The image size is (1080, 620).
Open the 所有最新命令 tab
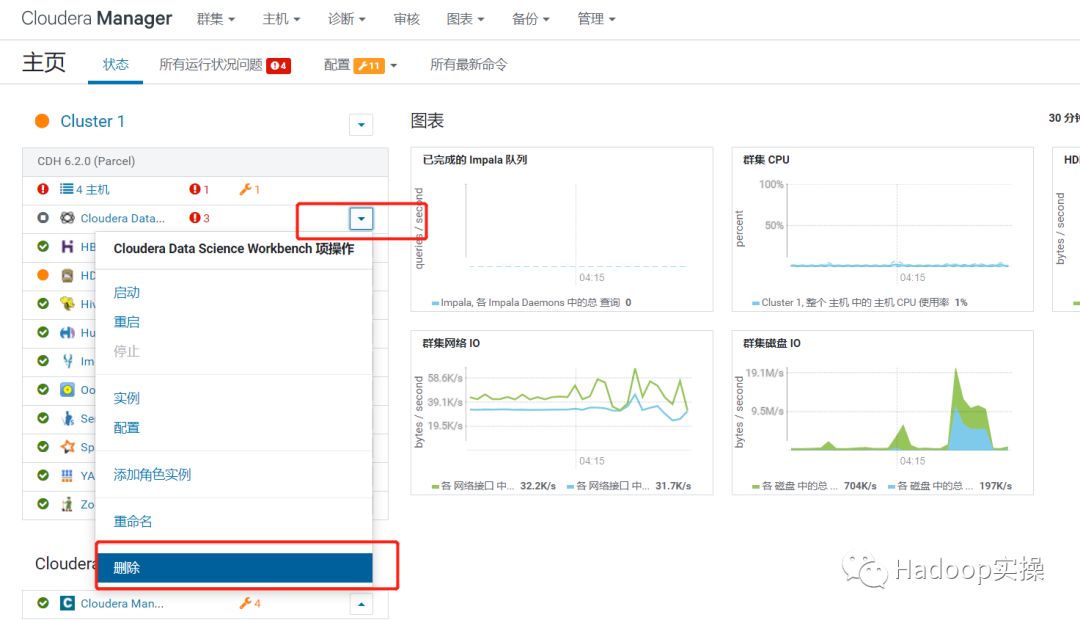468,65
